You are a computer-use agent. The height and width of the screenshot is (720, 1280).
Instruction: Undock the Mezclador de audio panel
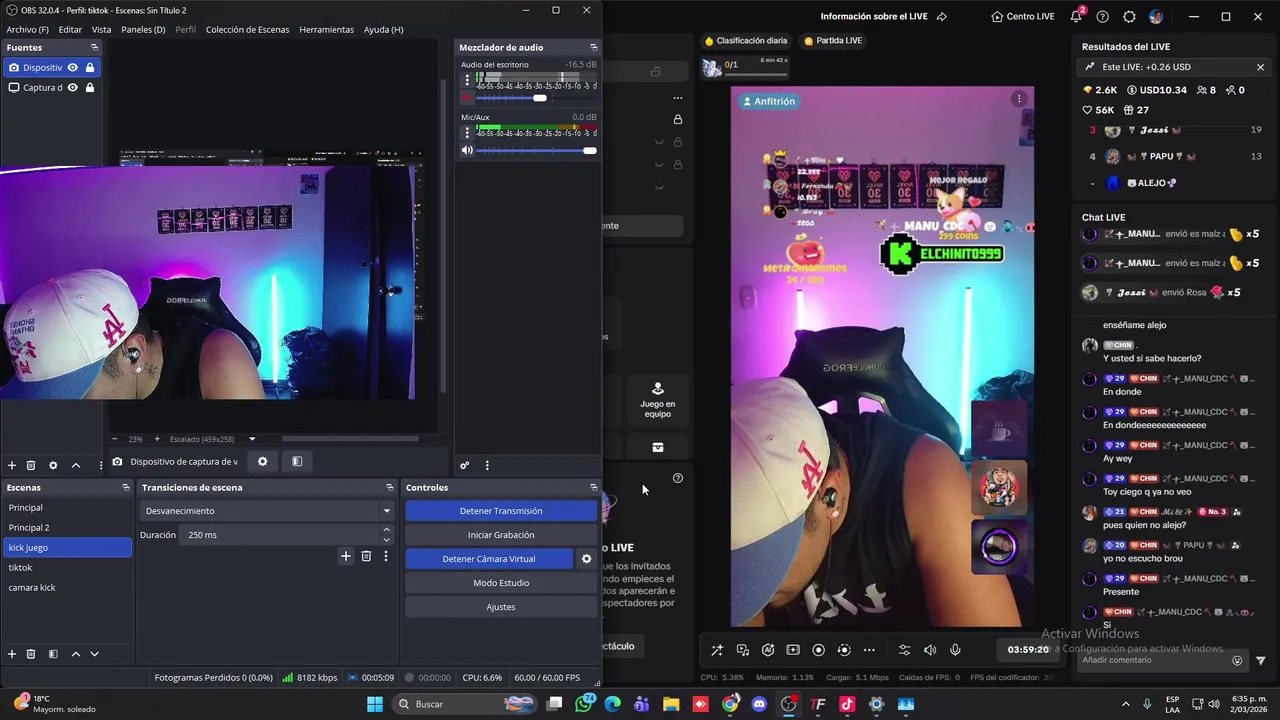(593, 47)
